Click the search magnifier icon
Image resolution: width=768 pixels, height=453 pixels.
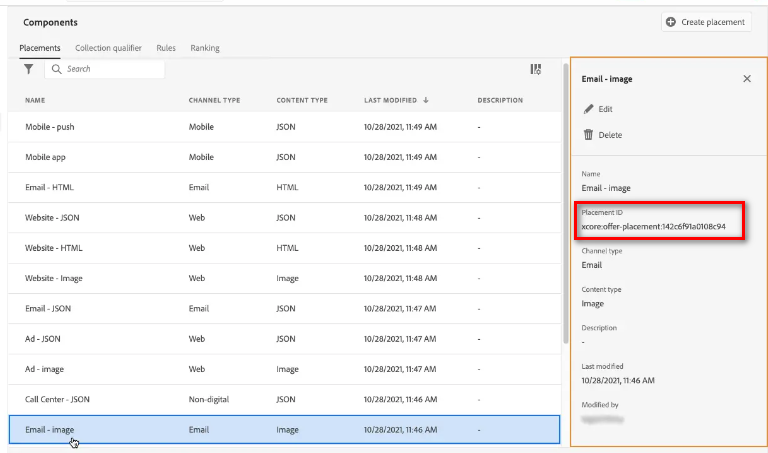click(57, 69)
